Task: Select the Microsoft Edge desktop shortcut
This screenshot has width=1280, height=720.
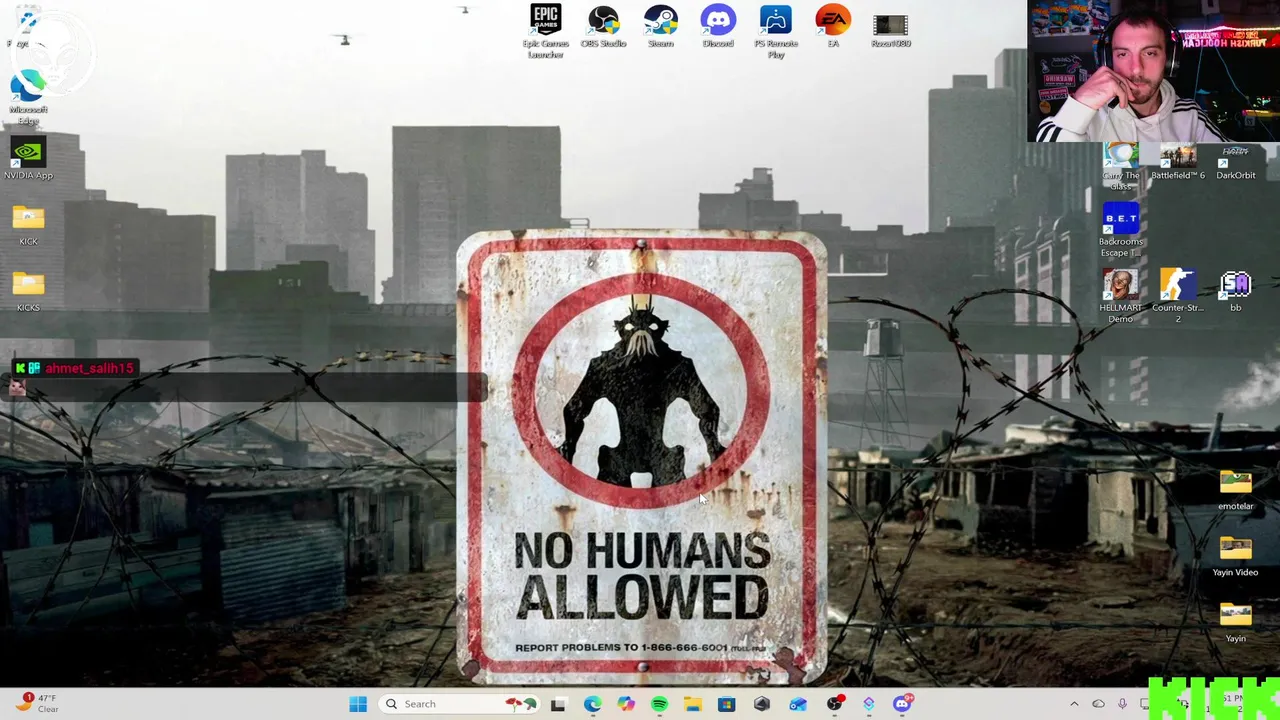Action: pyautogui.click(x=28, y=97)
